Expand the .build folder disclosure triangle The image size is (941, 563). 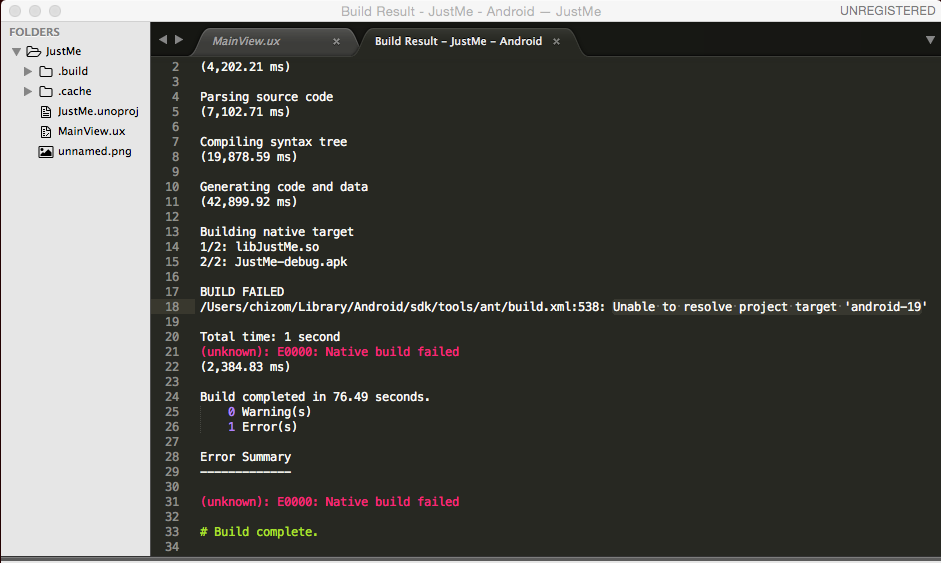28,72
